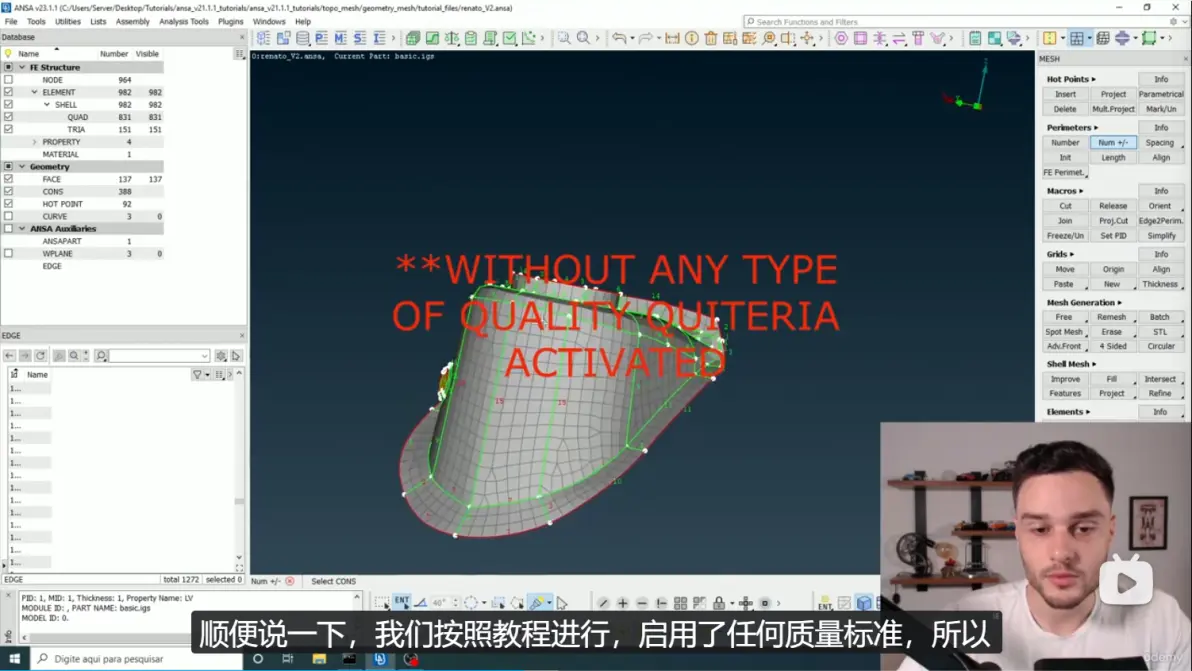Toggle the ENT selection mode icon
Viewport: 1192px width, 671px height.
[x=401, y=602]
